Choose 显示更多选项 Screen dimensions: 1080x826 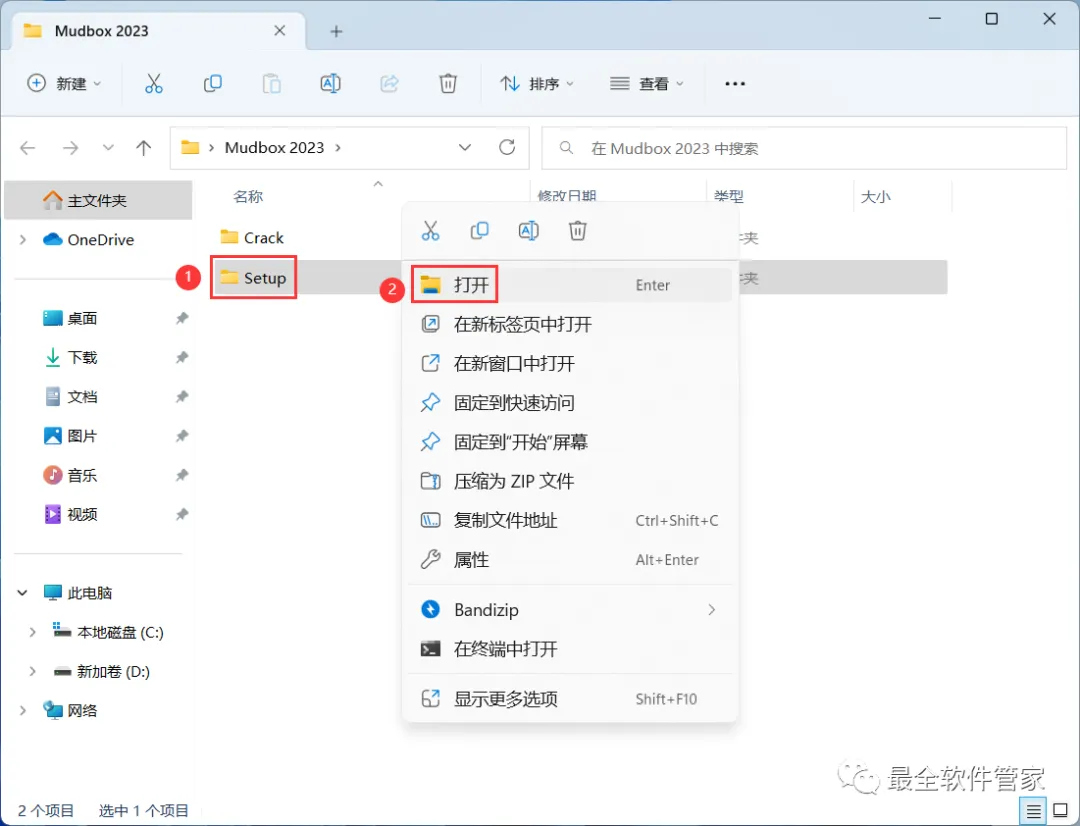[x=570, y=699]
